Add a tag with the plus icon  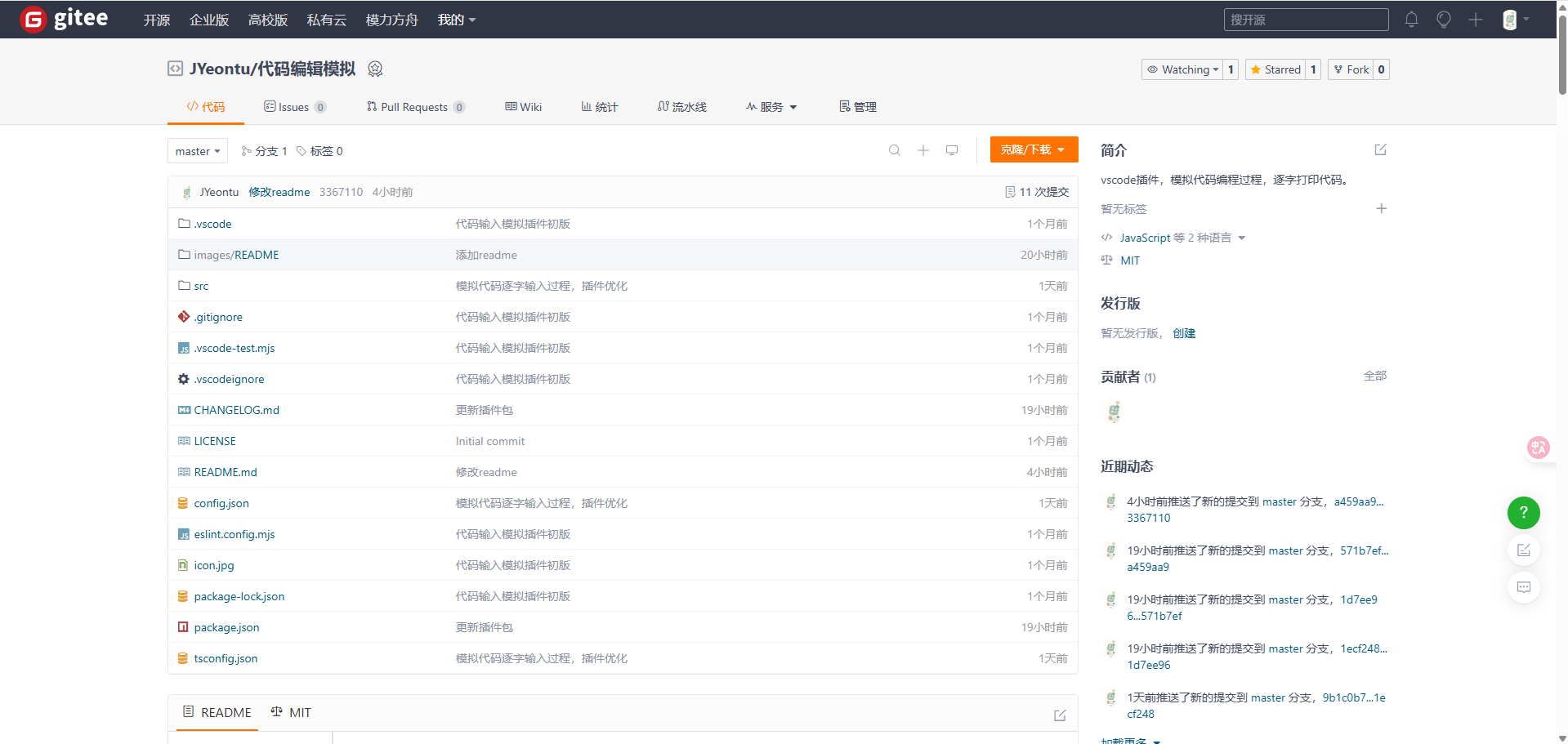[1382, 208]
